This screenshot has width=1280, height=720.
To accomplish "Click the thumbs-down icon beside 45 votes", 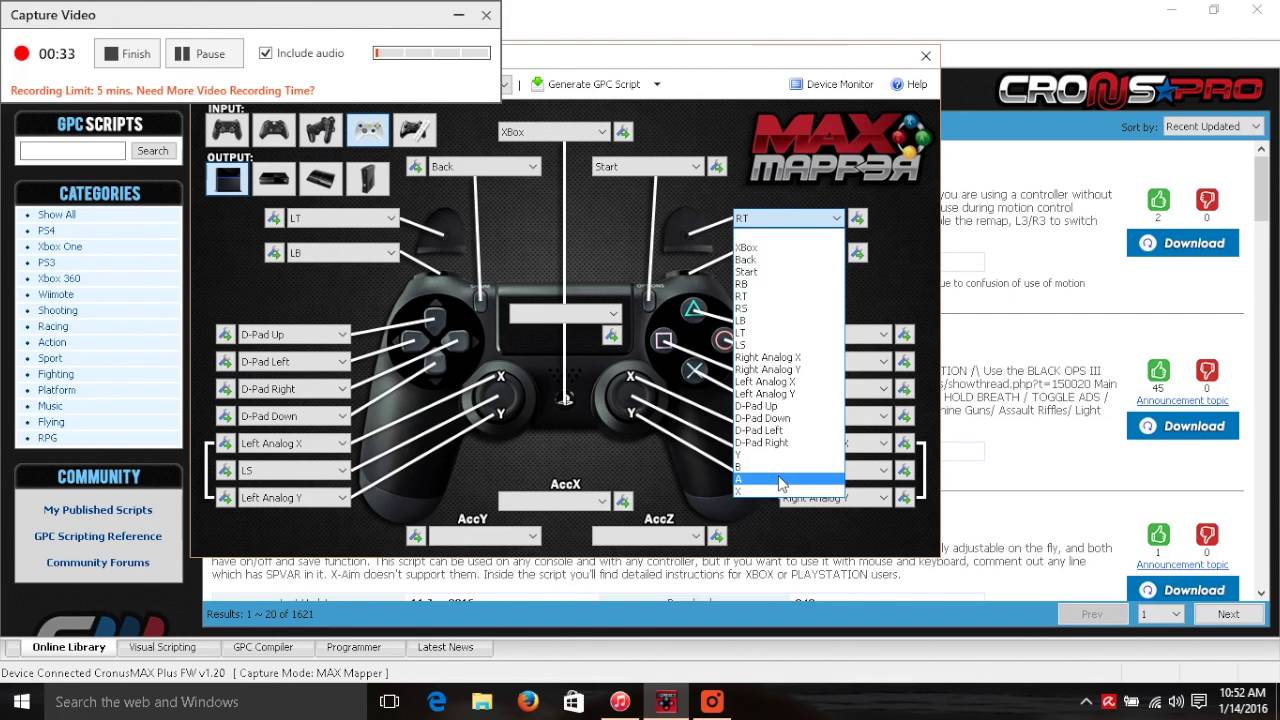I will pos(1207,371).
